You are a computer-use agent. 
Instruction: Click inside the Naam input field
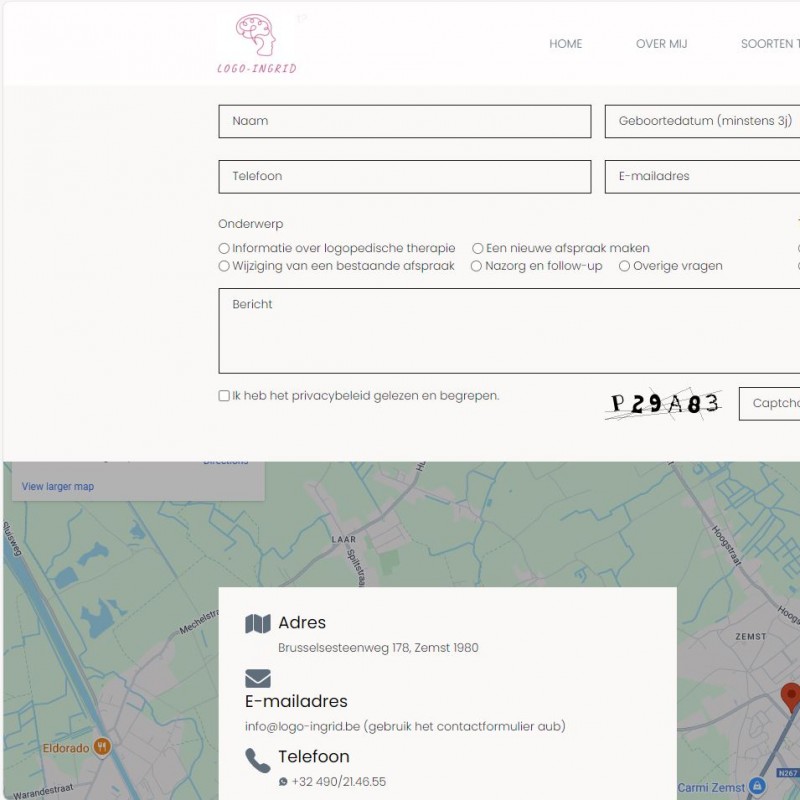405,121
